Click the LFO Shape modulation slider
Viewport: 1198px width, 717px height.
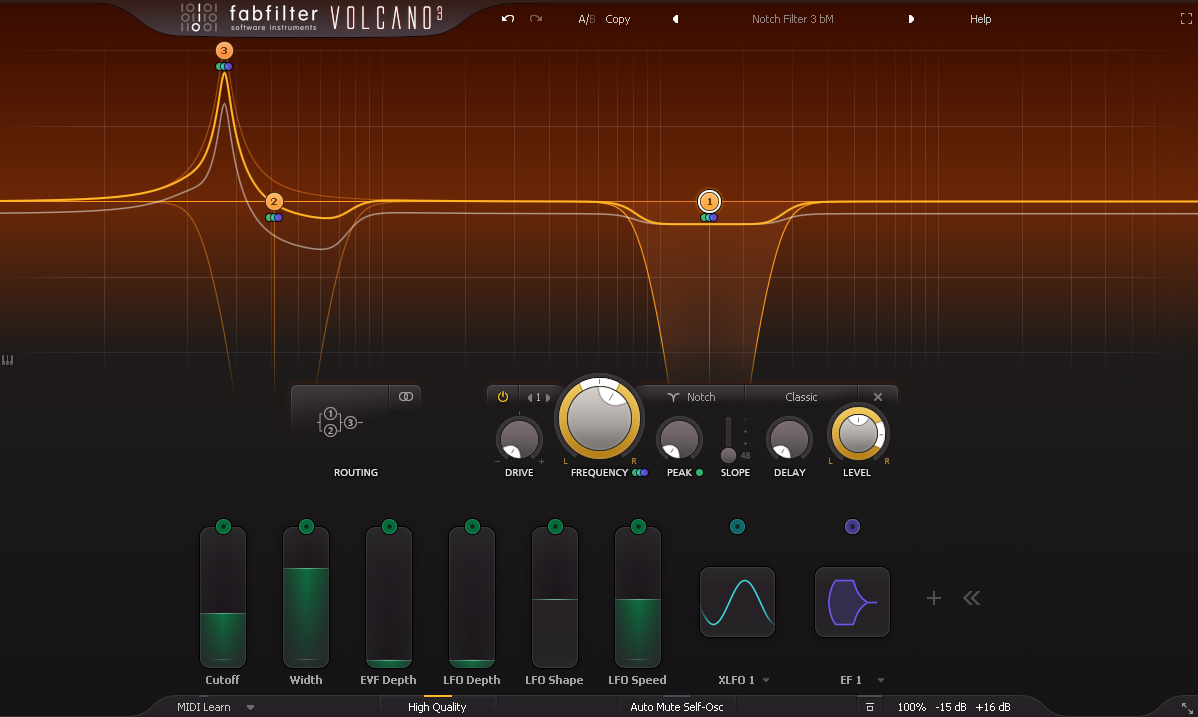tap(555, 597)
